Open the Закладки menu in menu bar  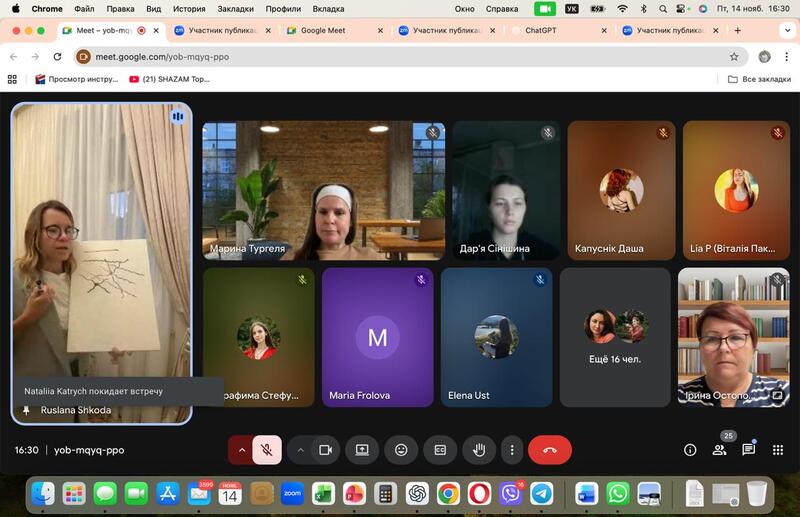(x=235, y=8)
